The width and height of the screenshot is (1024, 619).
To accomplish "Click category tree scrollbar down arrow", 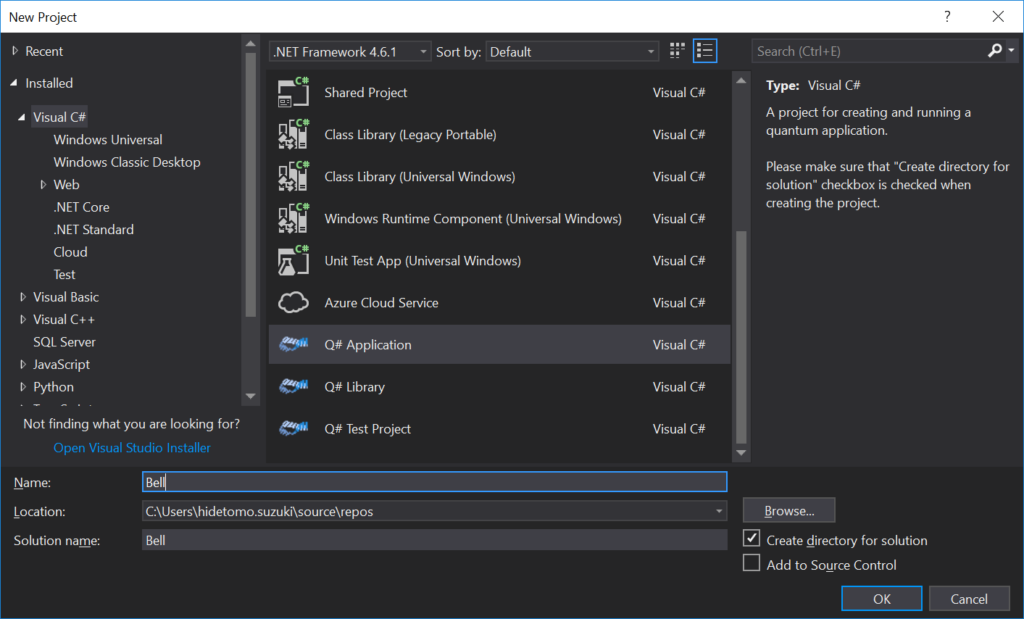I will coord(250,396).
